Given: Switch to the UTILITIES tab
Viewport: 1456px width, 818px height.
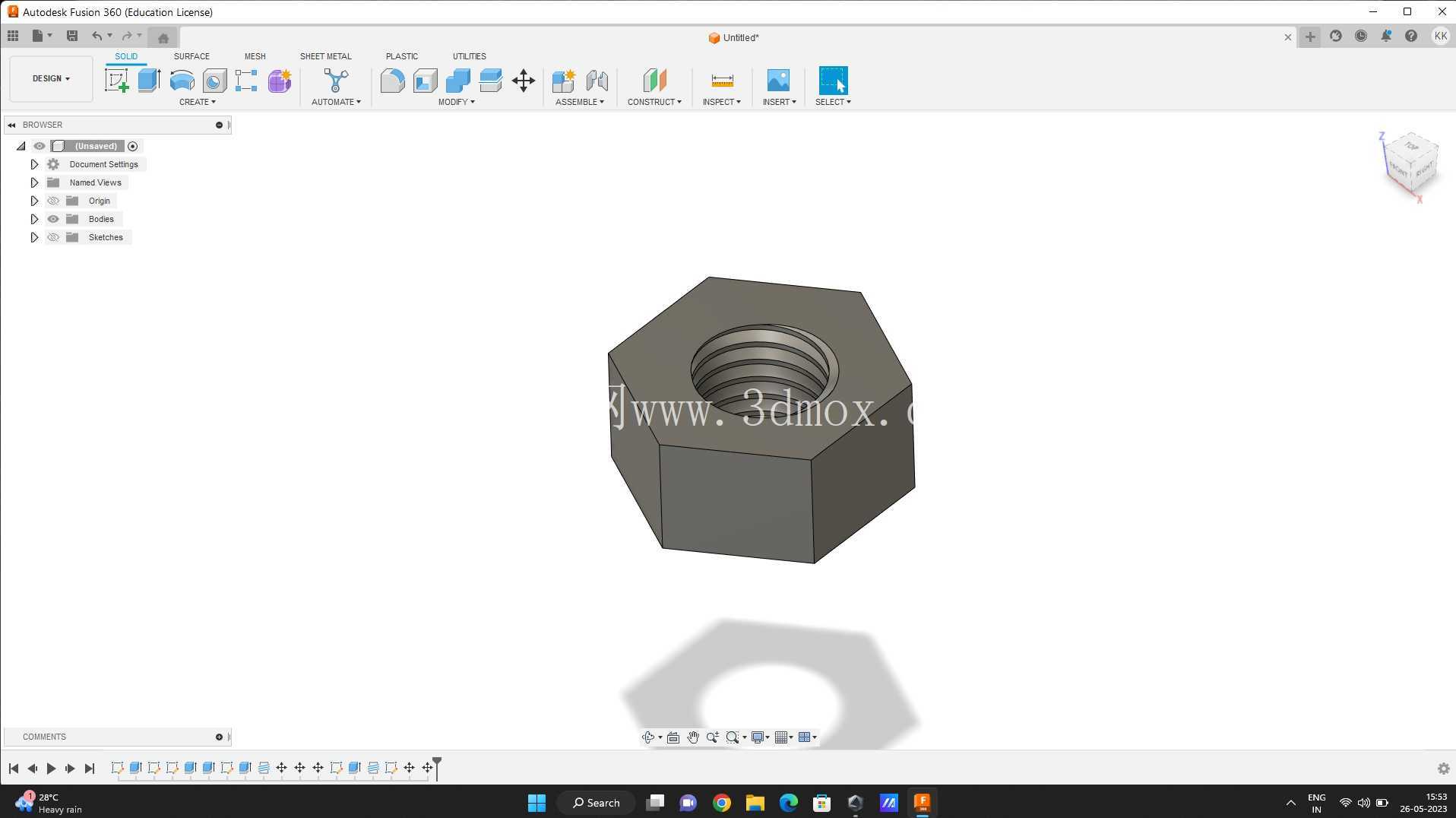Looking at the screenshot, I should pos(470,56).
